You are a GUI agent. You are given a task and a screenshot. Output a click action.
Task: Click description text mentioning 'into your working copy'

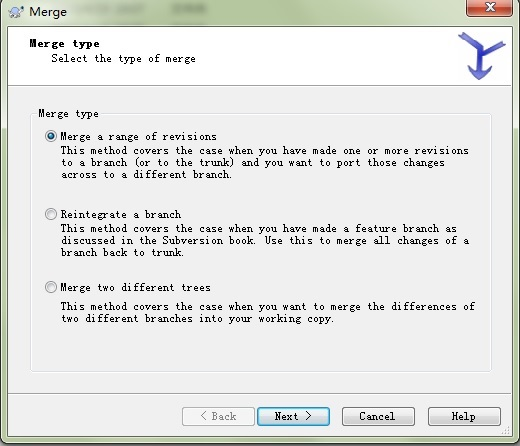coord(268,312)
